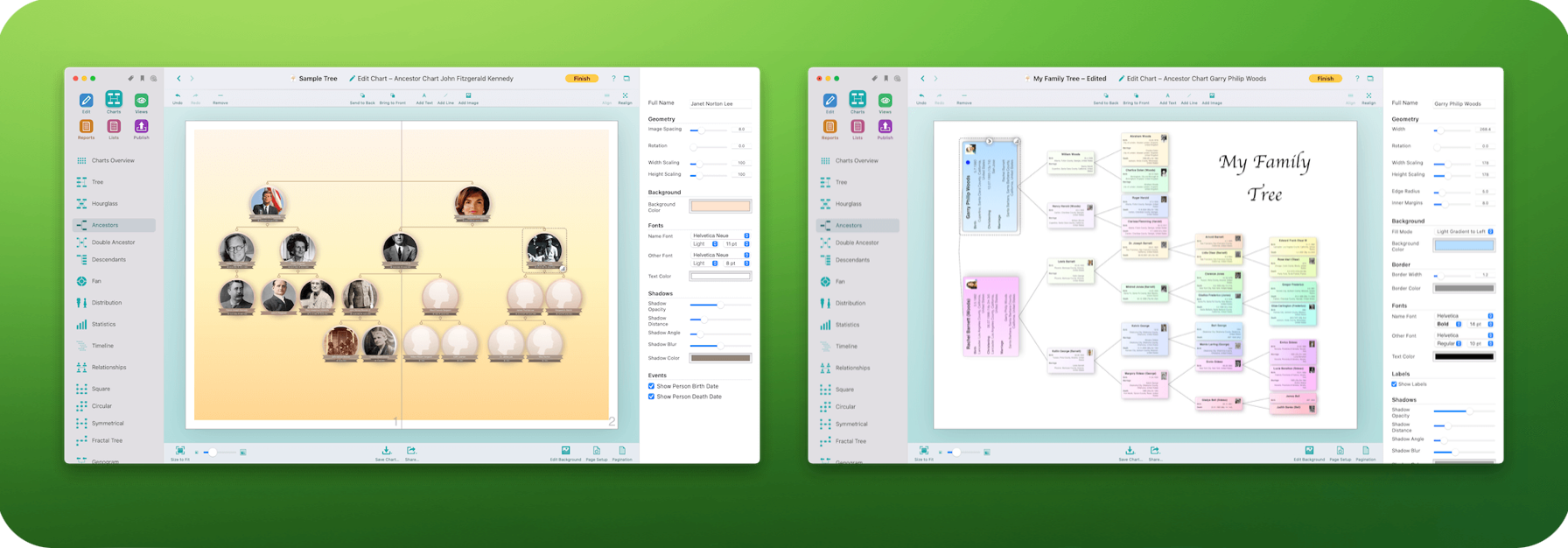Click Realign in My Family Tree window toolbar
Viewport: 1568px width, 548px height.
click(x=1368, y=98)
